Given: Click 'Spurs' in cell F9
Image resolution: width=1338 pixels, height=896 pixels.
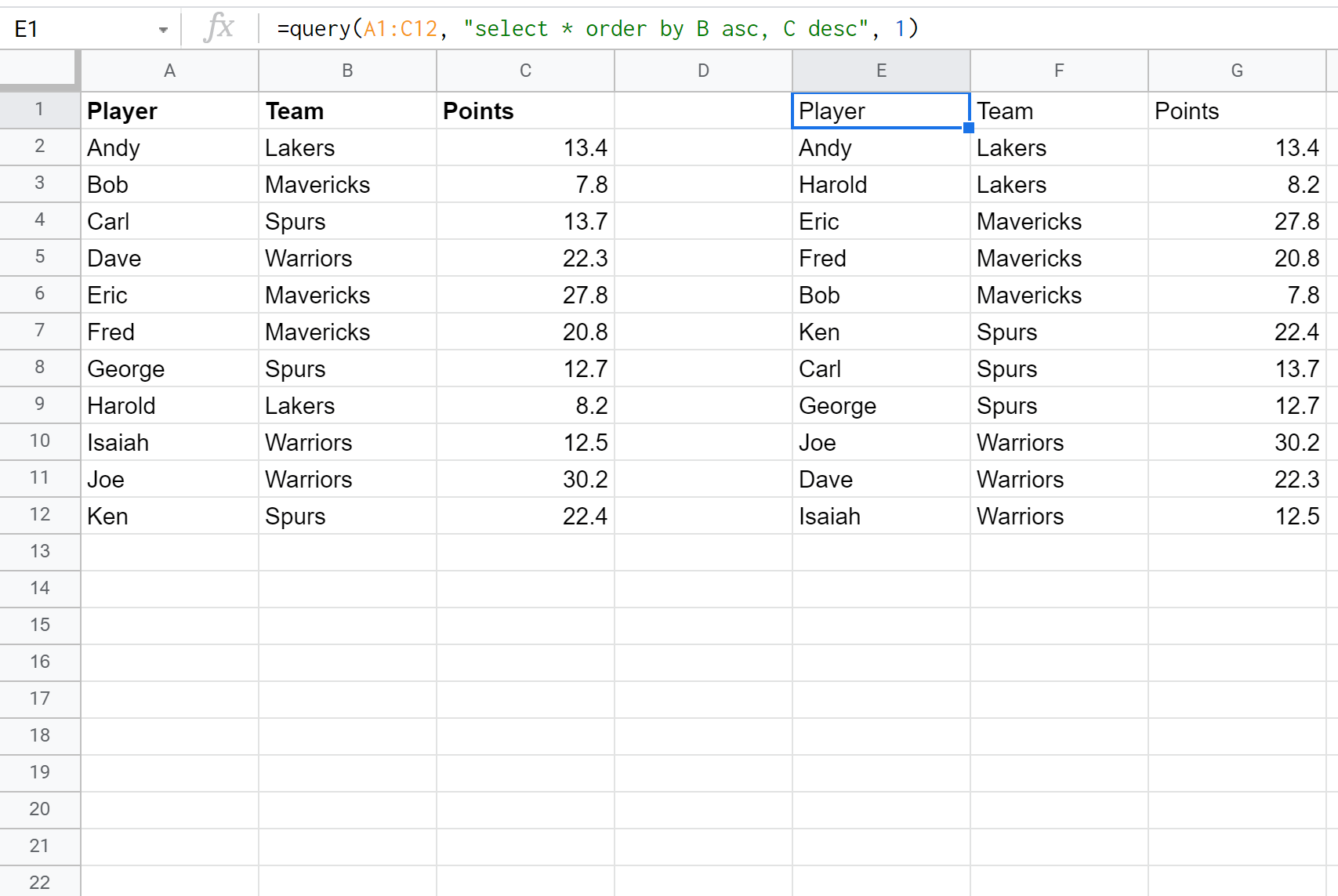Looking at the screenshot, I should 1006,406.
